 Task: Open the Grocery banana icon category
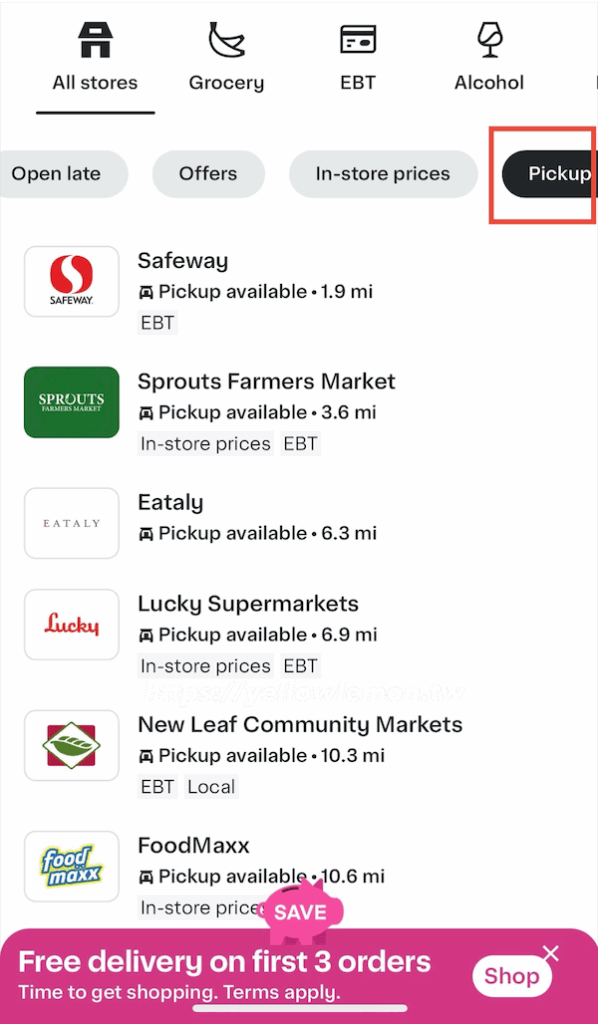point(226,39)
